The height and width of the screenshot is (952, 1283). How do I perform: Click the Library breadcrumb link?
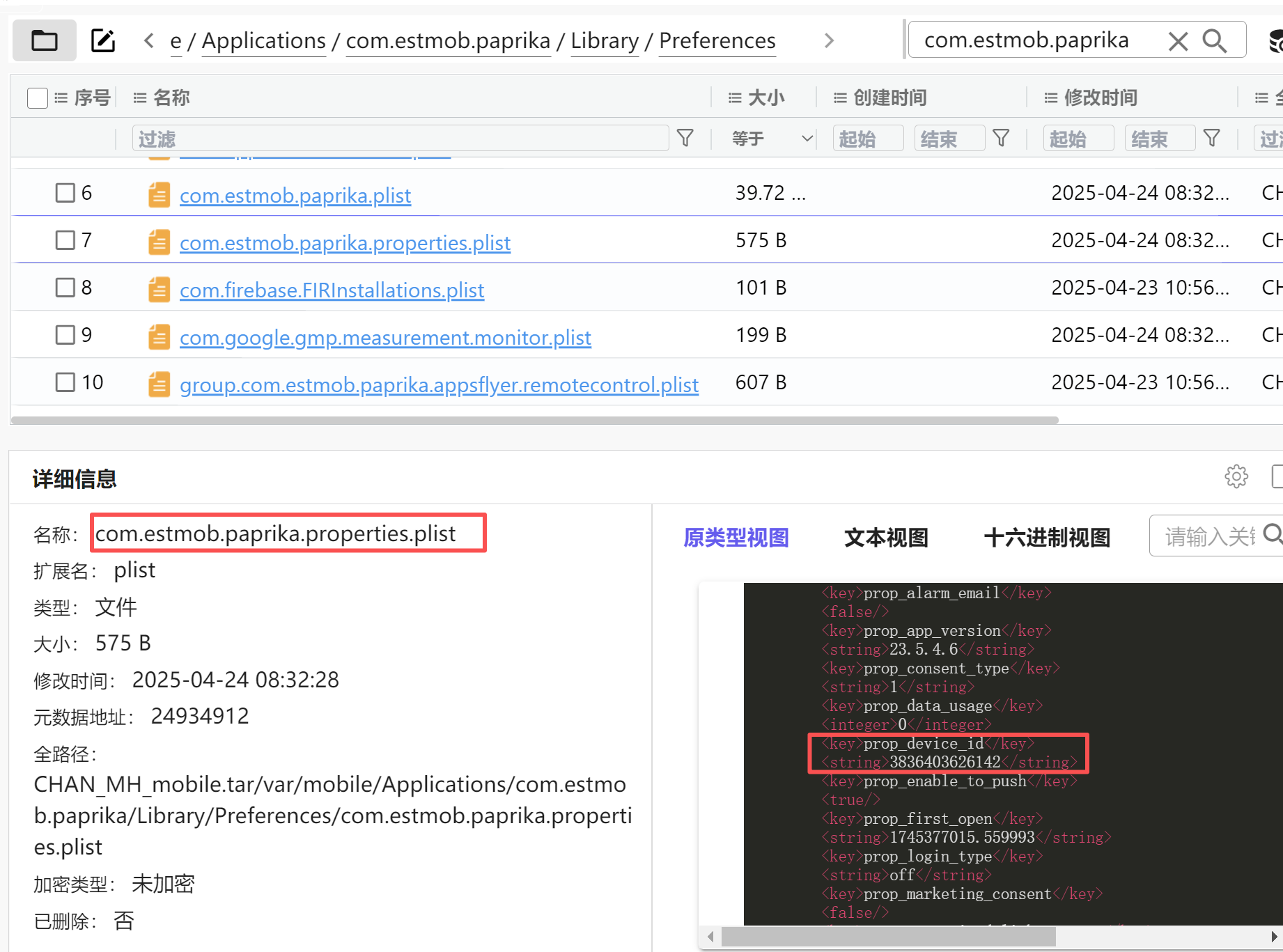click(604, 41)
